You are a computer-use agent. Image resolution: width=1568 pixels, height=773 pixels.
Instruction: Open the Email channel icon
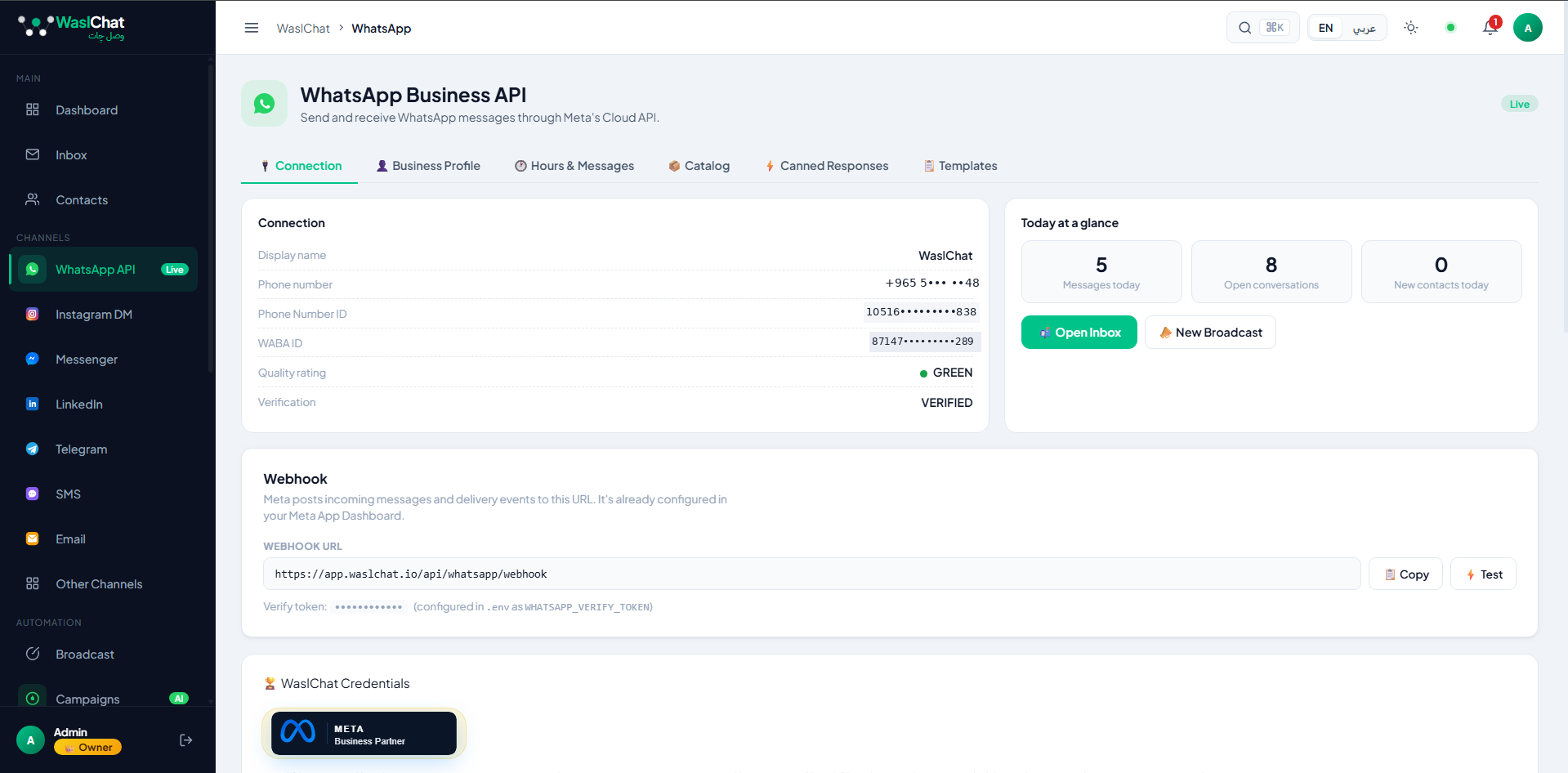(x=33, y=538)
